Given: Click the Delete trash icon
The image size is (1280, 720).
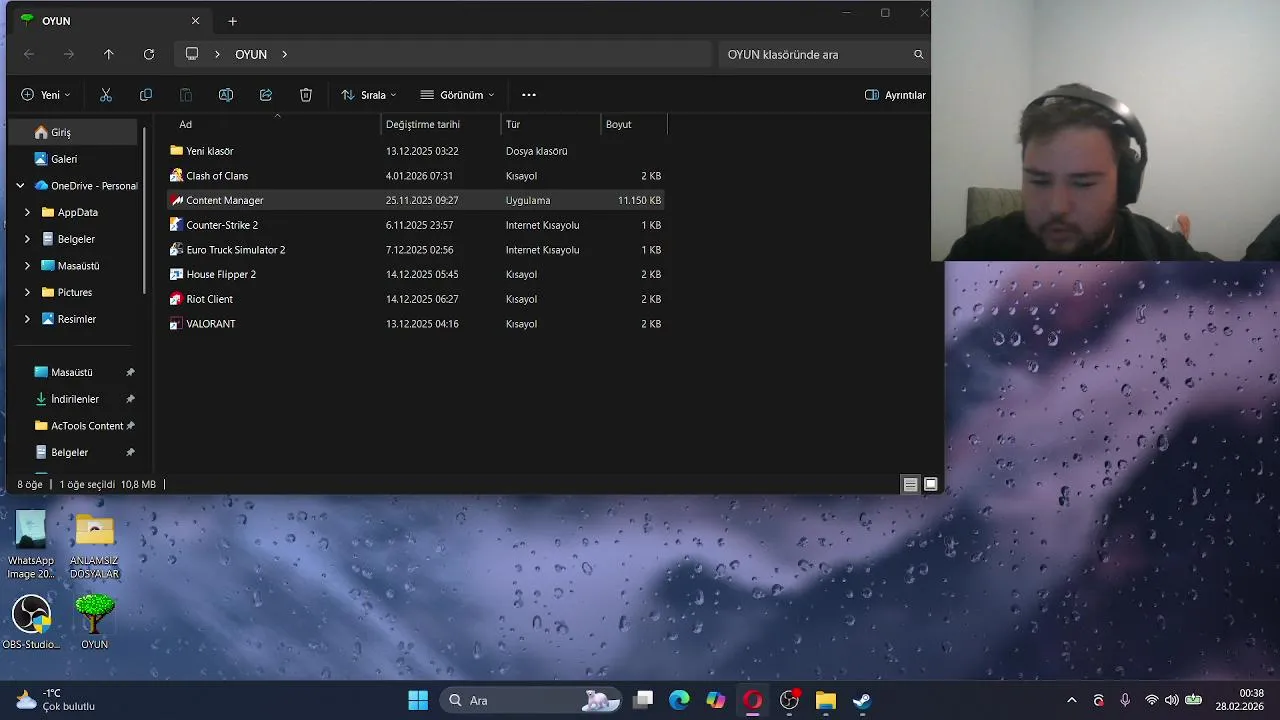Looking at the screenshot, I should pos(306,95).
